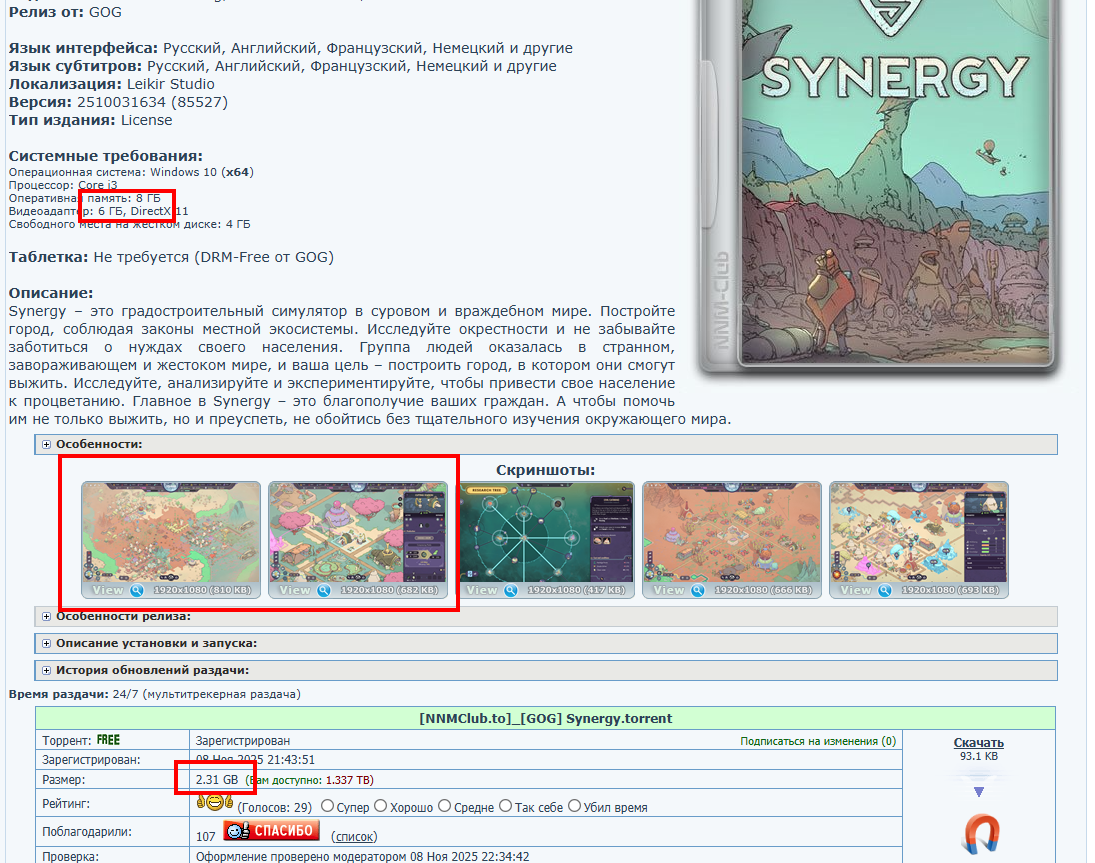
Task: Click the Видеоадаптер DirectX 11 line
Action: pyautogui.click(x=98, y=211)
